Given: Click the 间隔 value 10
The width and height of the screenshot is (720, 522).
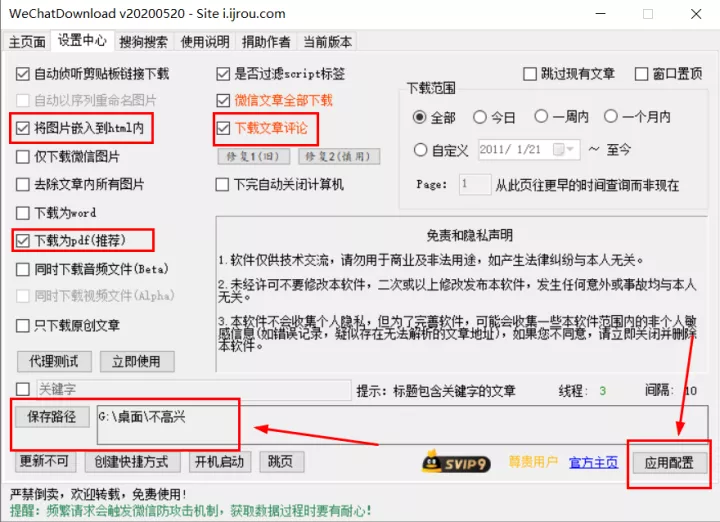Looking at the screenshot, I should (691, 391).
